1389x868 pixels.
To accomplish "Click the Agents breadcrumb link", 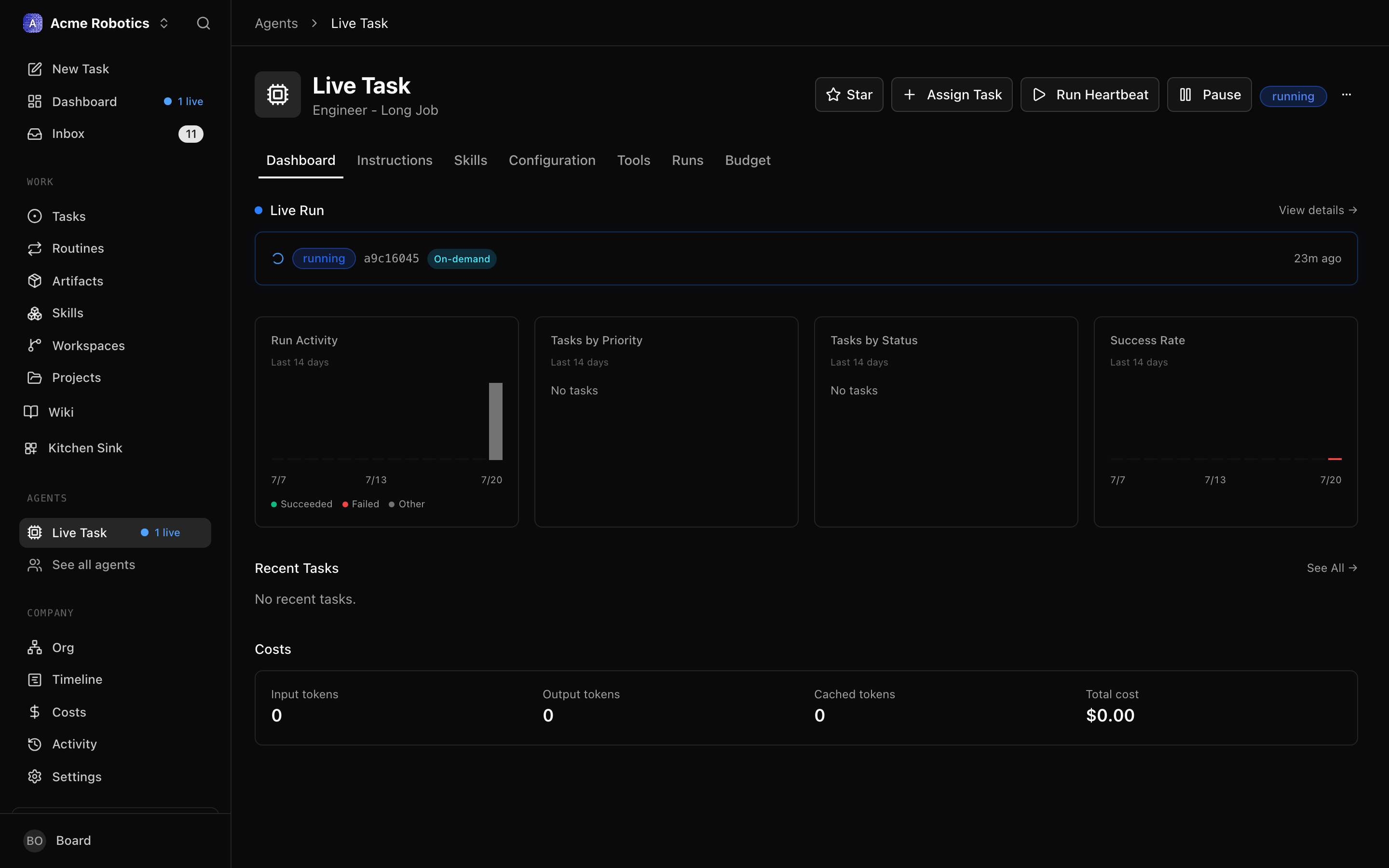I will pyautogui.click(x=276, y=23).
